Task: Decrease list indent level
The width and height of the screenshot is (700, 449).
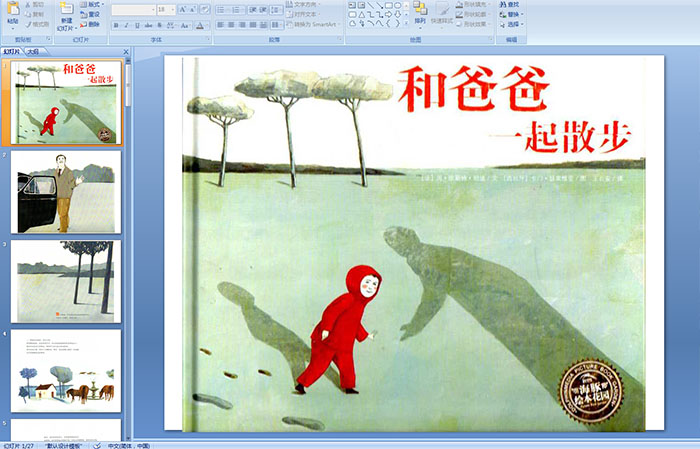Action: pyautogui.click(x=253, y=9)
